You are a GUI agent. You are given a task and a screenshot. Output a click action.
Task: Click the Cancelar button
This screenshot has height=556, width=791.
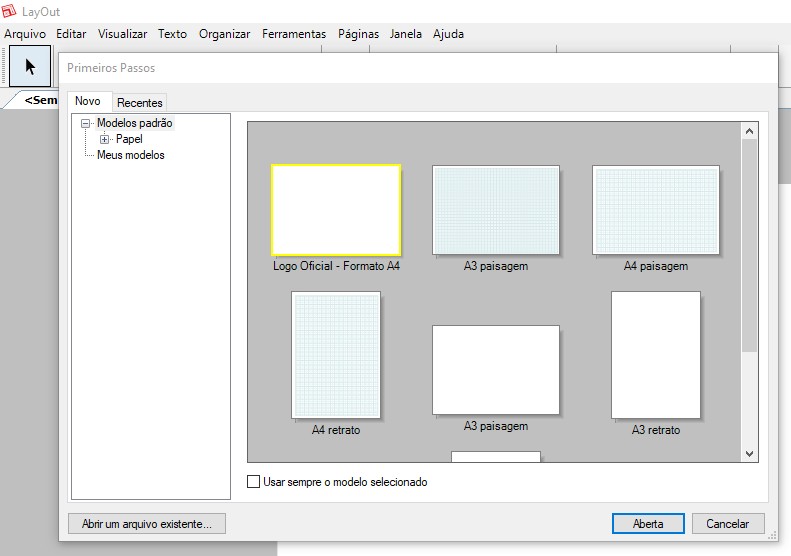click(727, 524)
